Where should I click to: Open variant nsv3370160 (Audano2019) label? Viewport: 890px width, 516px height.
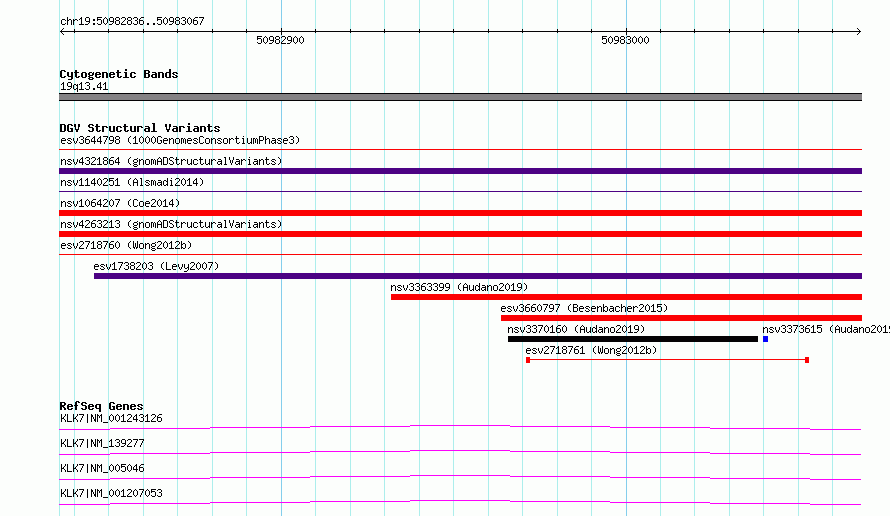click(x=576, y=329)
